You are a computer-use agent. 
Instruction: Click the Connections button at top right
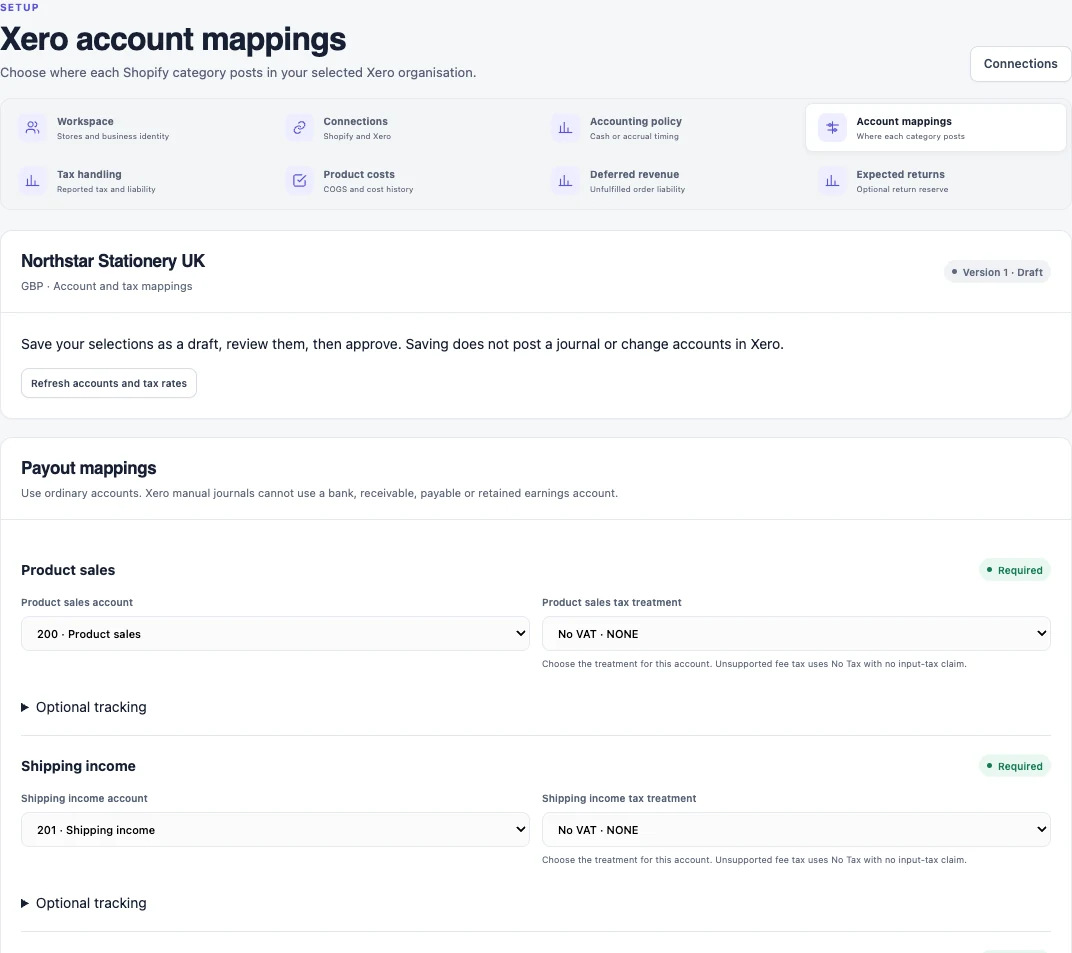pyautogui.click(x=1020, y=64)
